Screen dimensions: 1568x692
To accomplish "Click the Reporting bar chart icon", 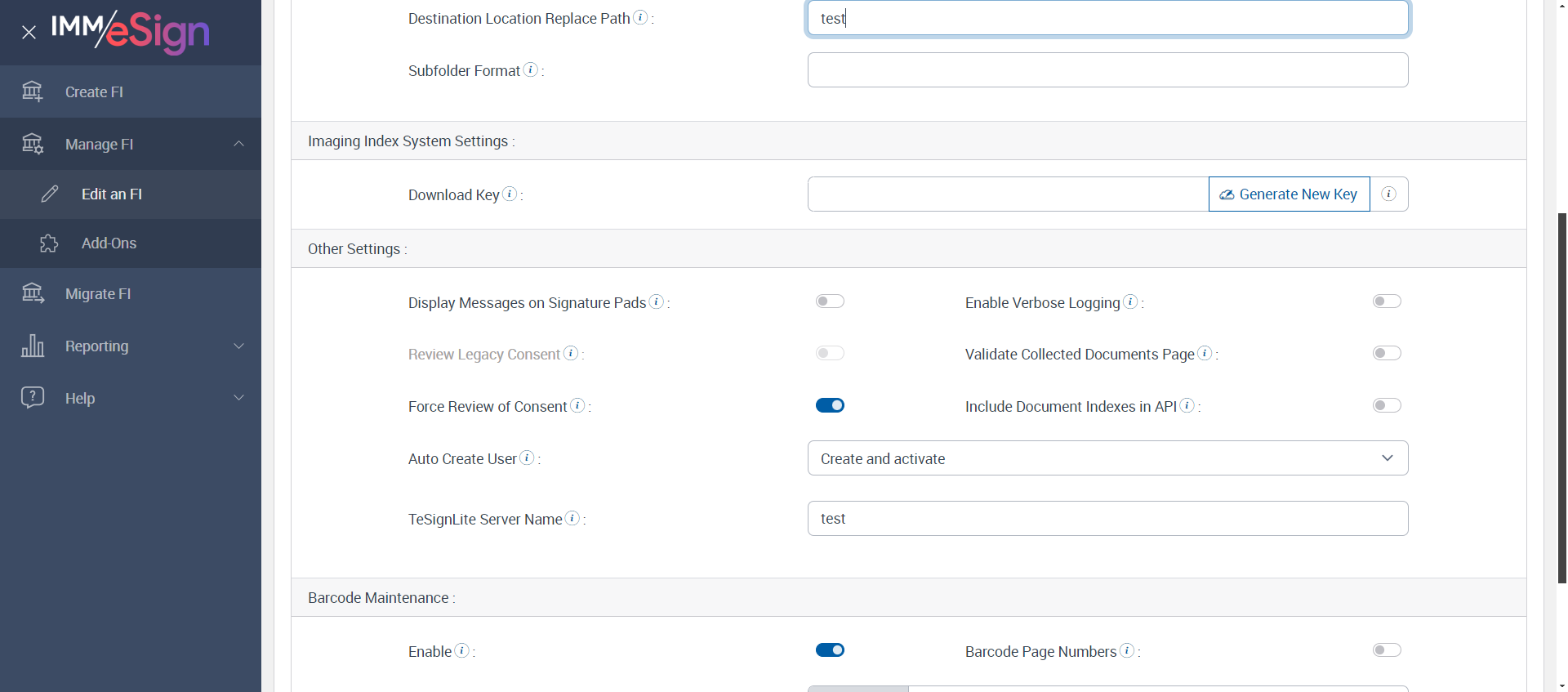I will coord(33,346).
